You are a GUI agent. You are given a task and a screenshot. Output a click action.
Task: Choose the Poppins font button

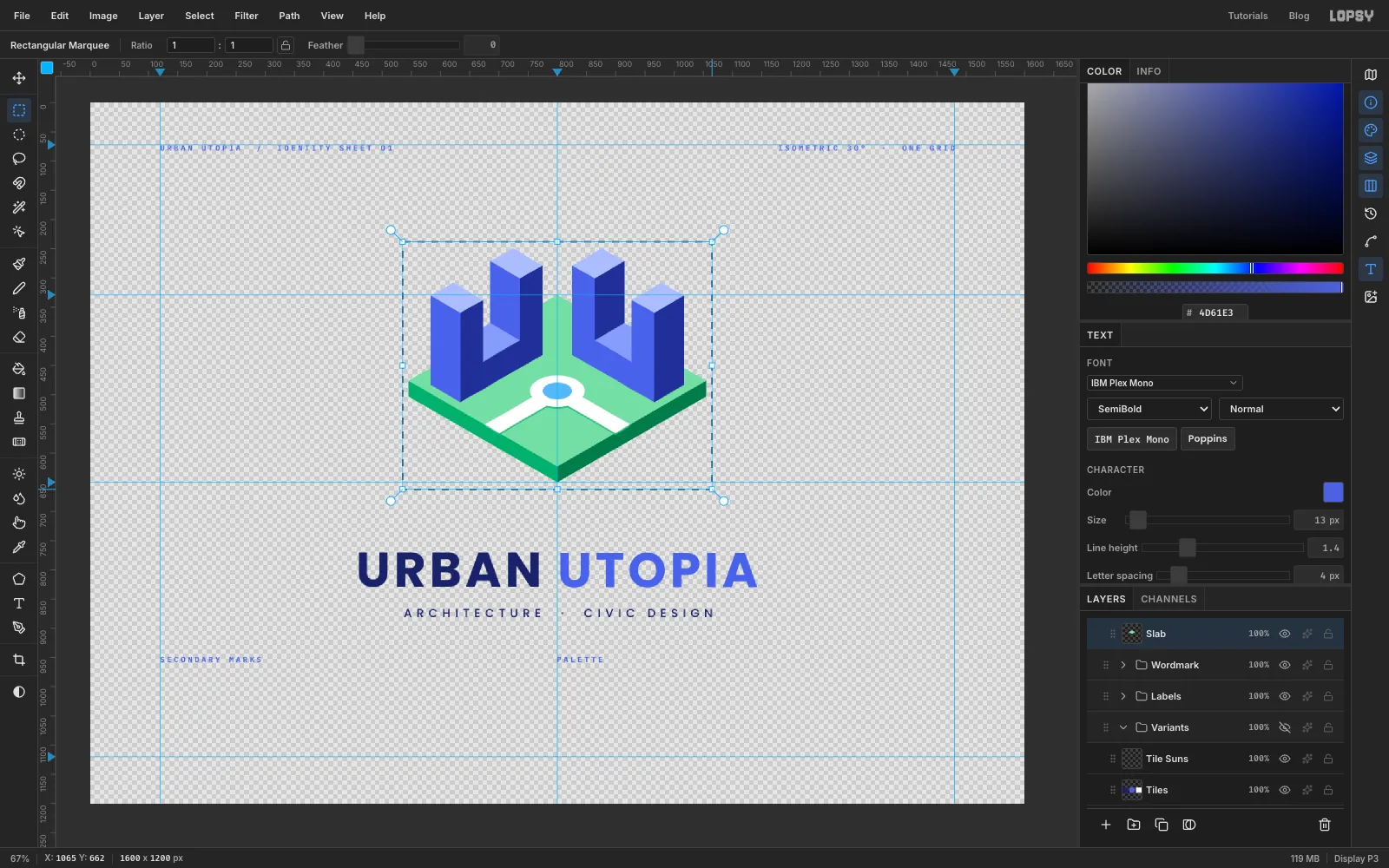[x=1208, y=438]
